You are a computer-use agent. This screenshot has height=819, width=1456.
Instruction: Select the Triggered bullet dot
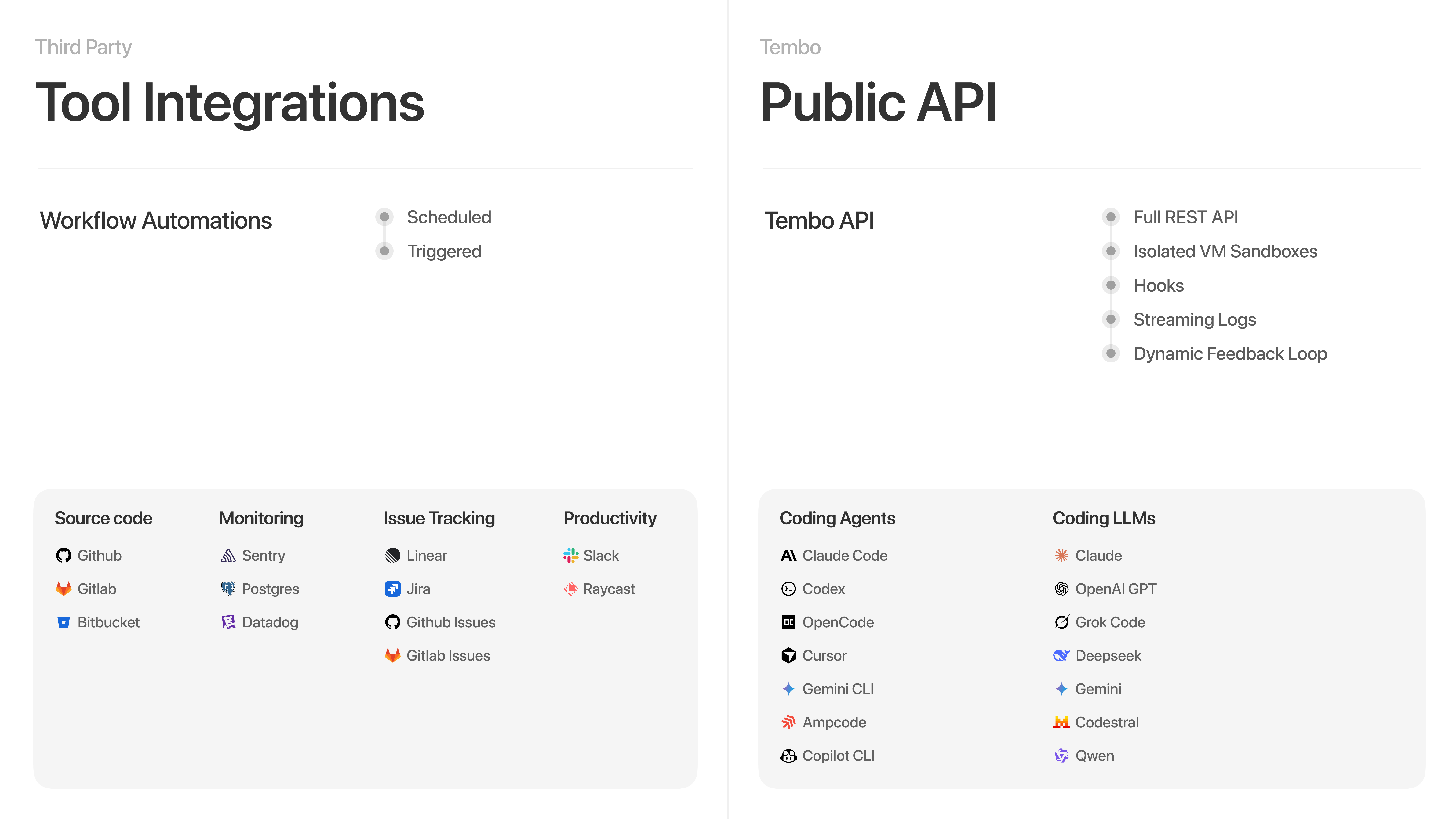point(384,251)
